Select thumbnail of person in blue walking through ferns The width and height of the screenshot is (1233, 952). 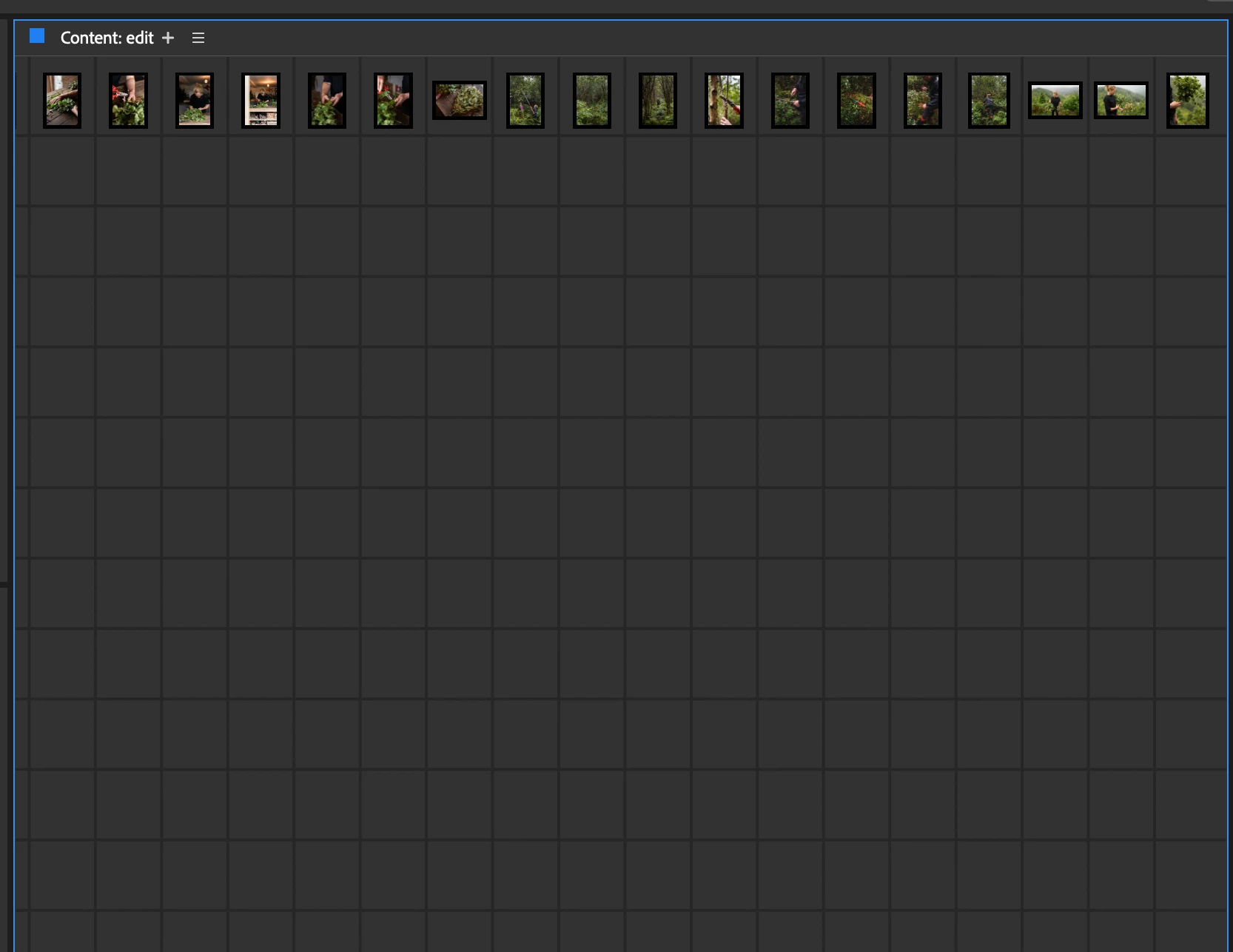(x=989, y=101)
